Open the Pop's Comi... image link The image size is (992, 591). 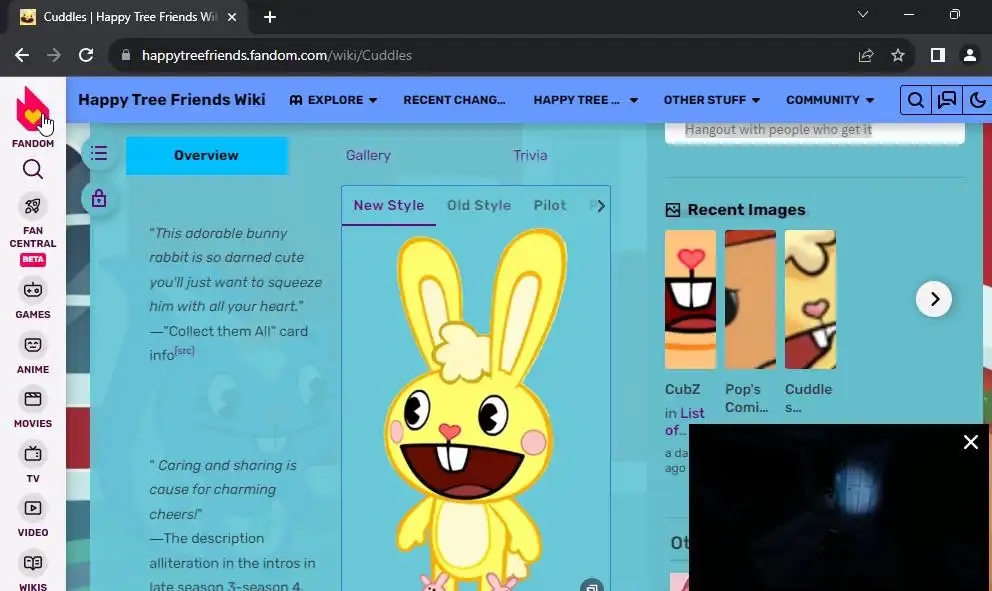point(747,398)
